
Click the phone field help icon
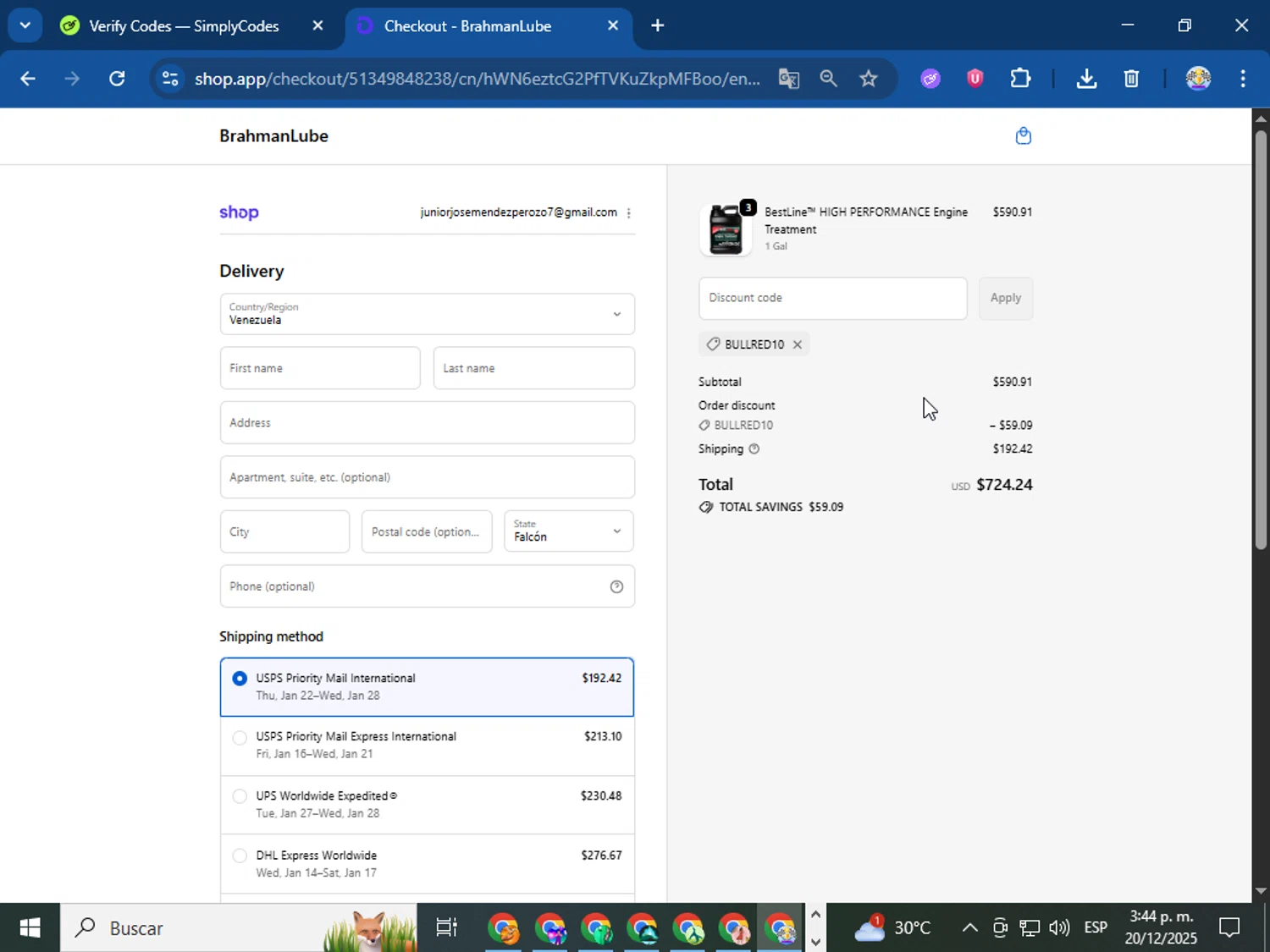click(616, 586)
